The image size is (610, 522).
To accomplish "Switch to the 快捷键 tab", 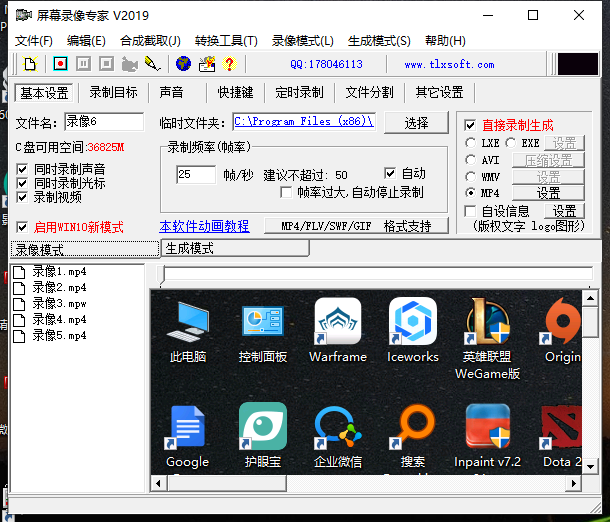I will click(235, 93).
